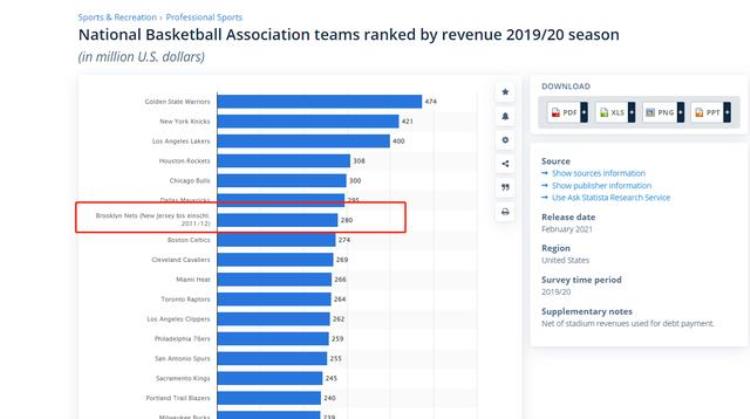Click the Toronto Raptors bar

274,299
